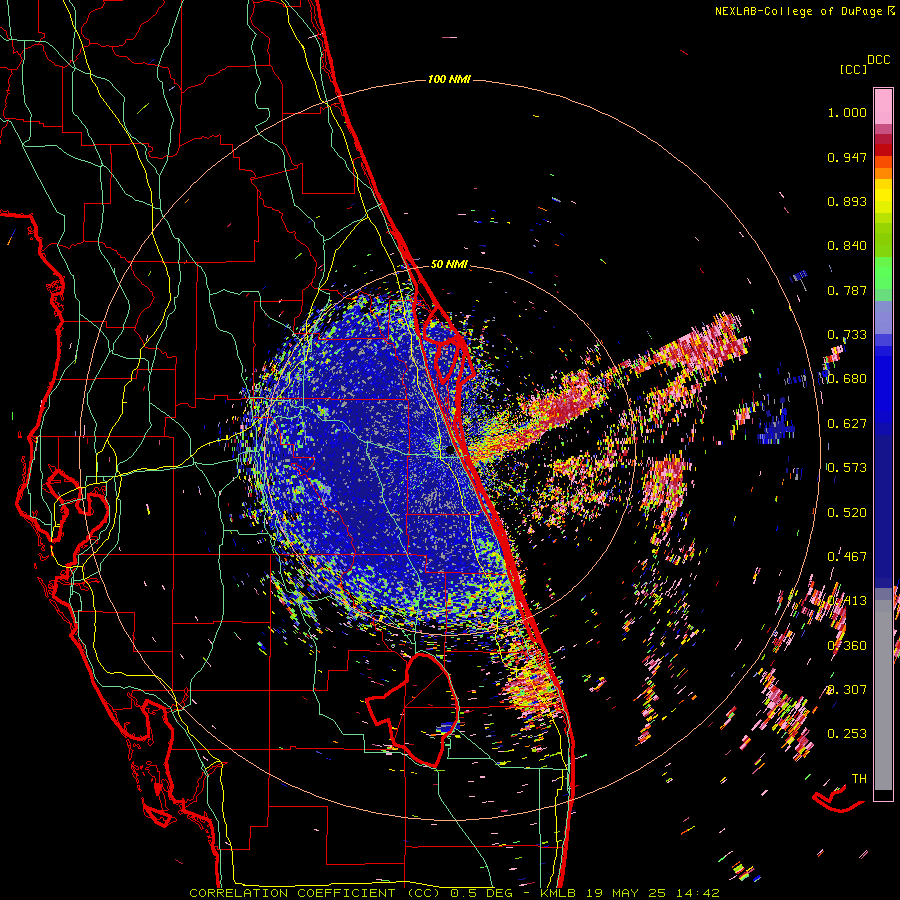
Task: Click the [CC] units label
Action: (x=853, y=69)
